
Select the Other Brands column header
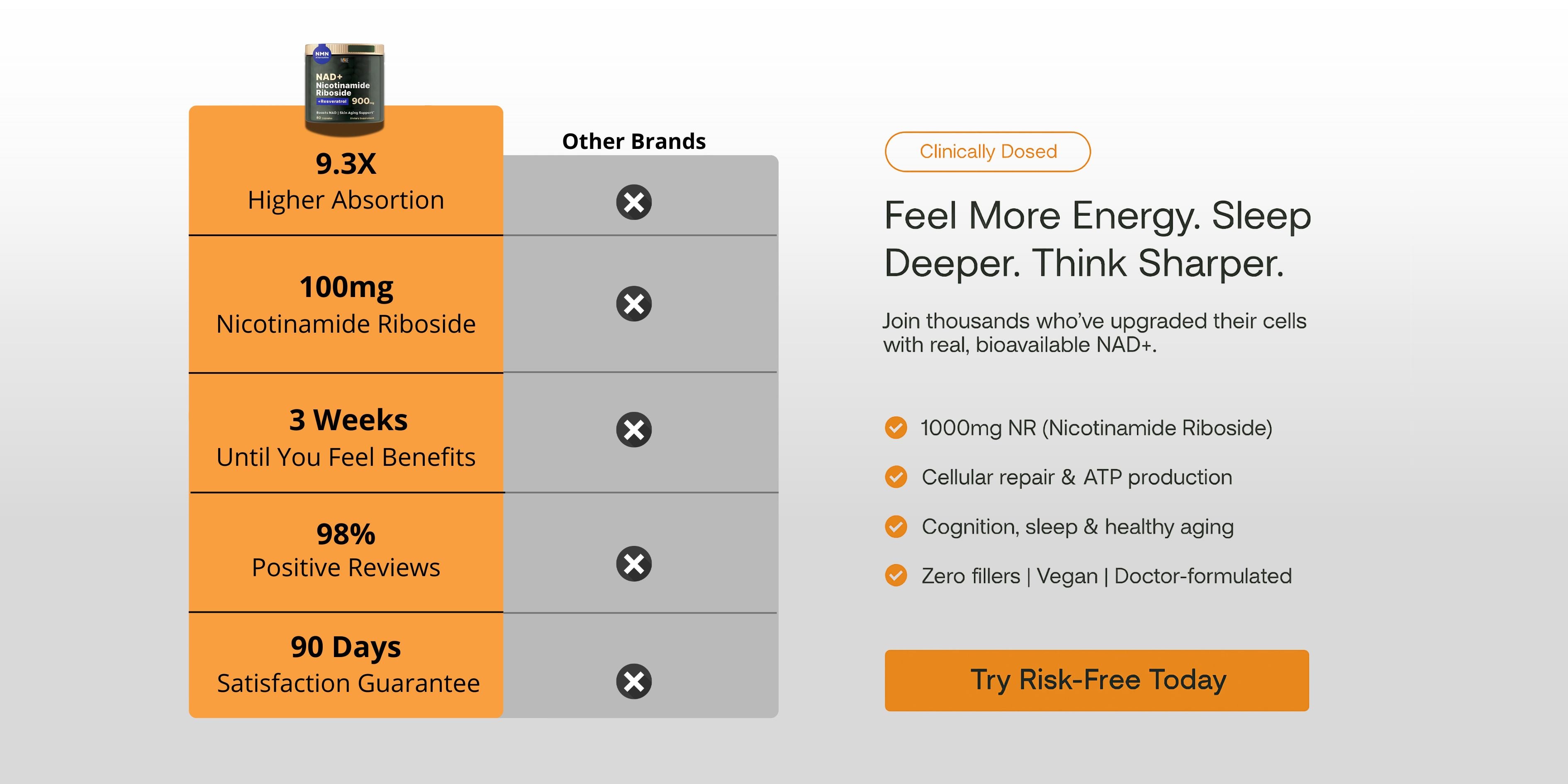(x=634, y=141)
